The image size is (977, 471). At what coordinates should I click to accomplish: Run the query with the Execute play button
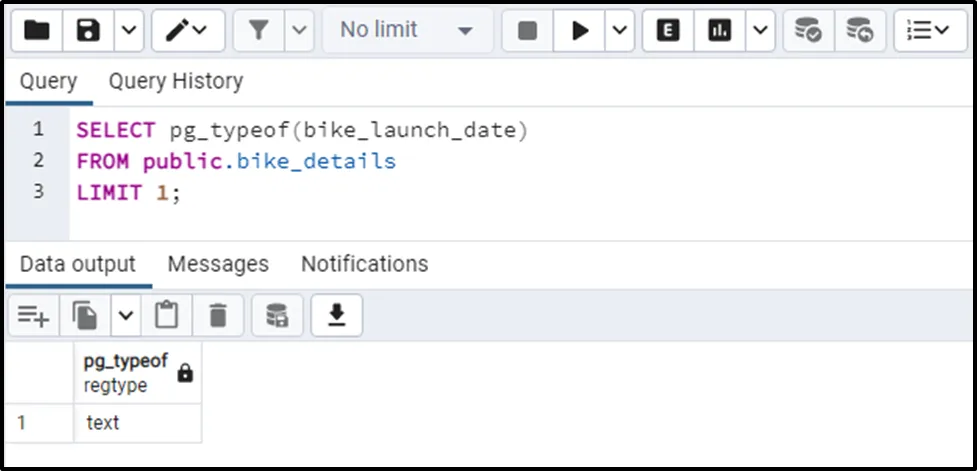pyautogui.click(x=580, y=31)
